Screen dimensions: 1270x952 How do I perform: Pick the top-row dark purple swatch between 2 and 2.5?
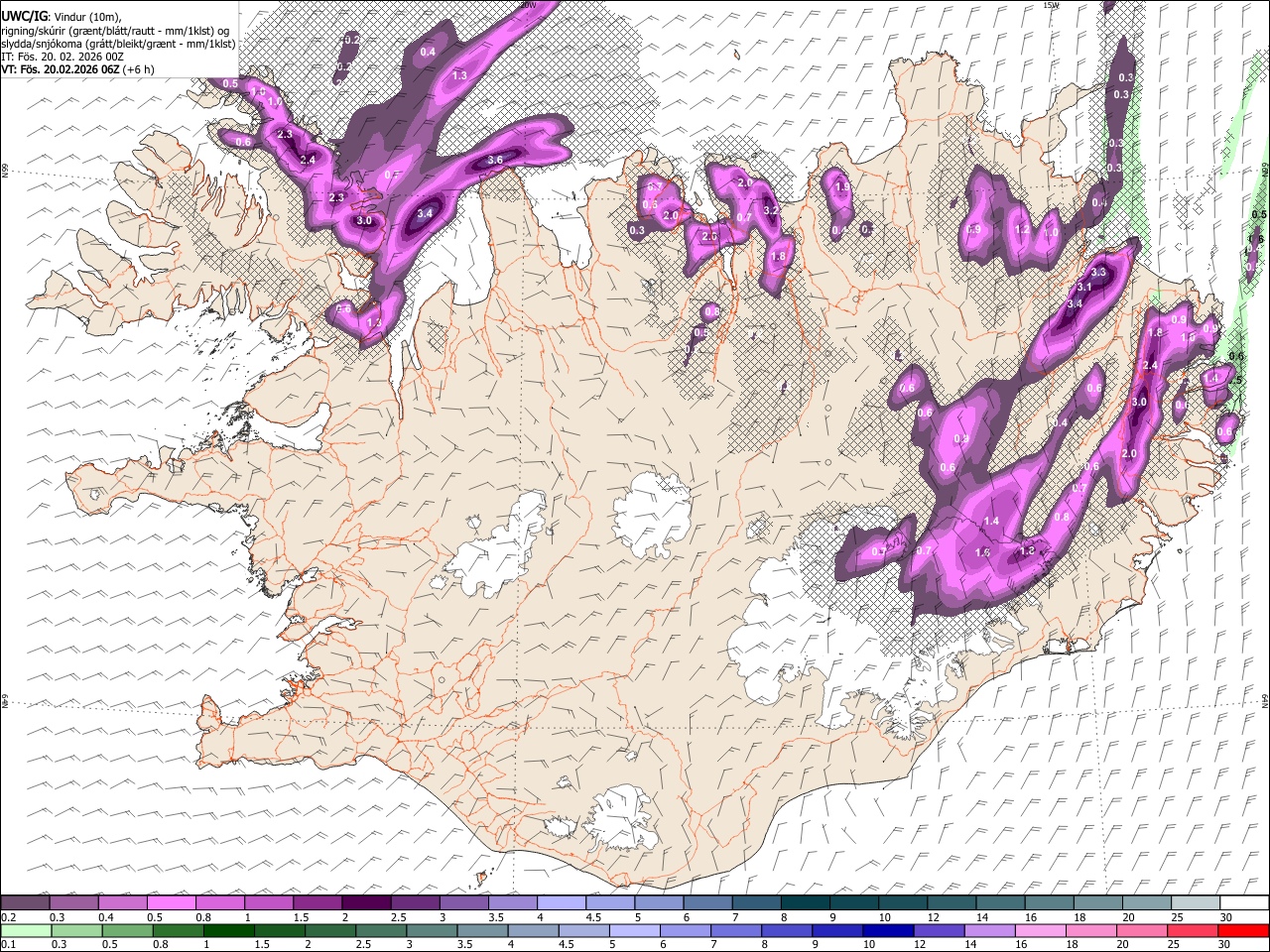click(x=366, y=903)
